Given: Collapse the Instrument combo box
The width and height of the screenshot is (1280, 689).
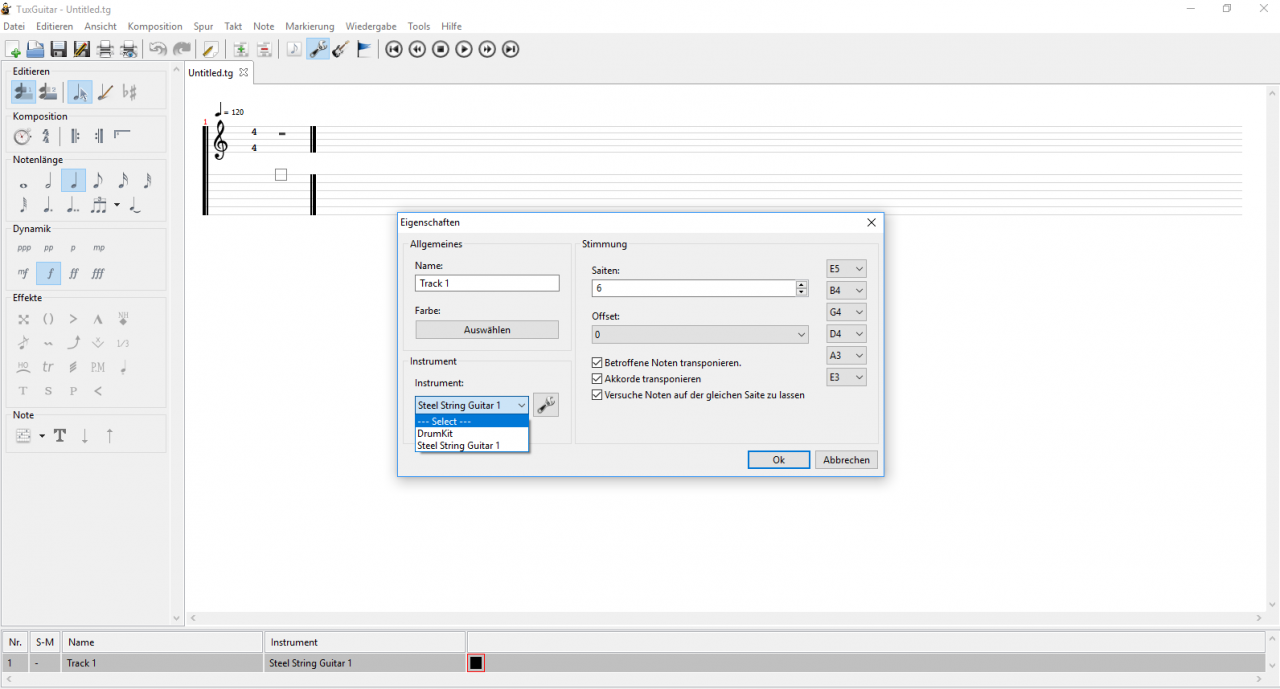Looking at the screenshot, I should (x=472, y=405).
